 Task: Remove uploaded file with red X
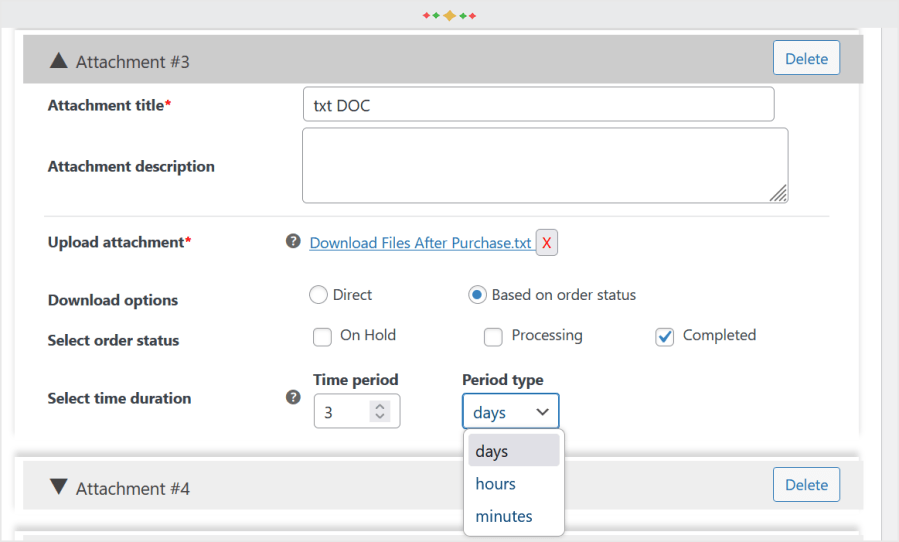coord(547,243)
